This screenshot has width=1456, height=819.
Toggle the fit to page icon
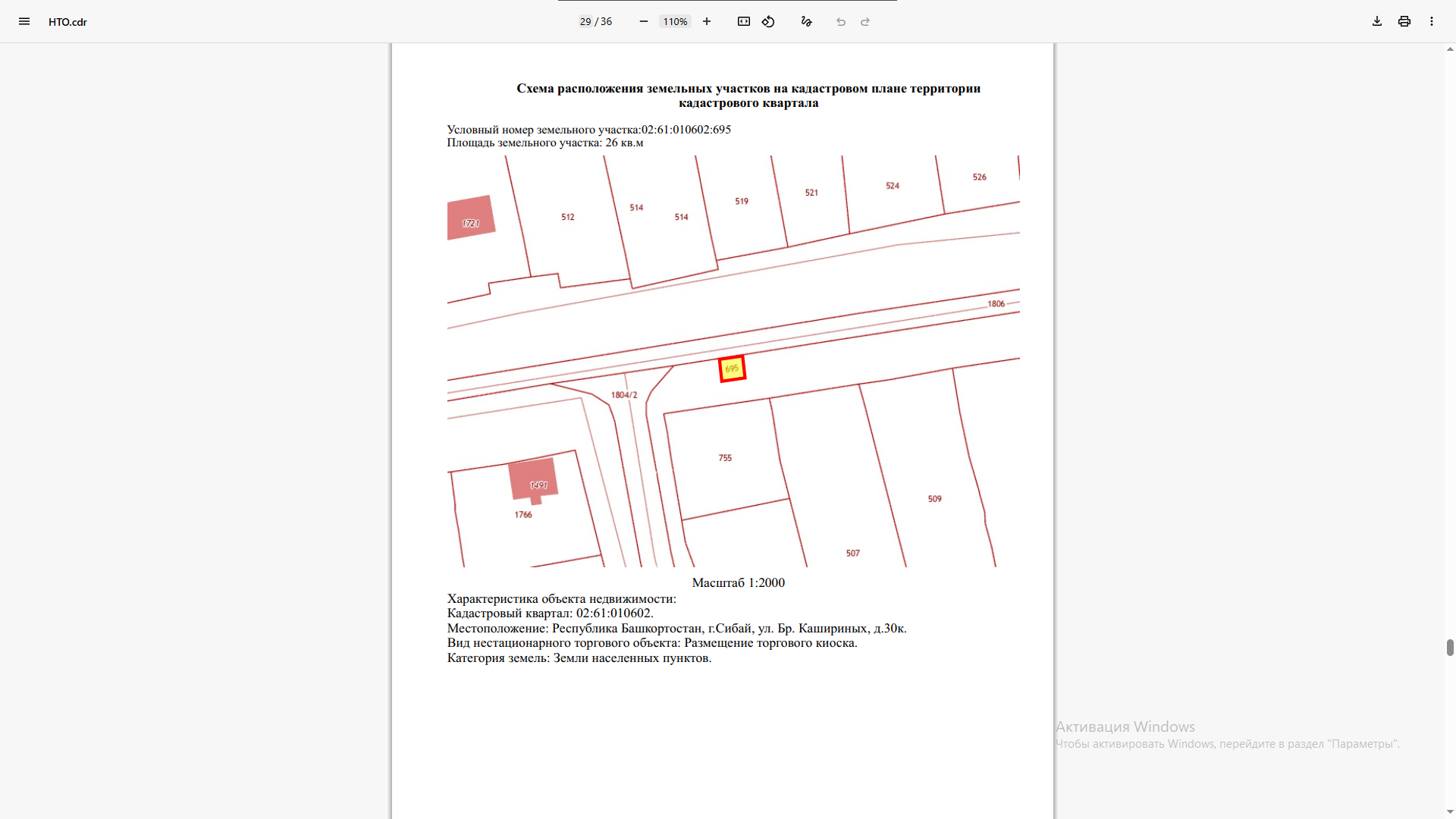744,21
